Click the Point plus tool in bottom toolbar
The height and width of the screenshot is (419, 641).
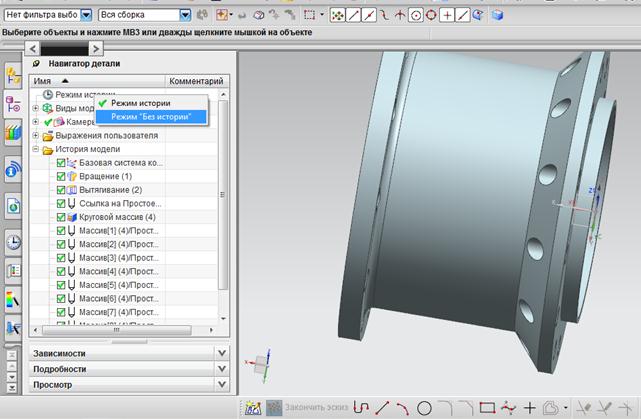(530, 408)
